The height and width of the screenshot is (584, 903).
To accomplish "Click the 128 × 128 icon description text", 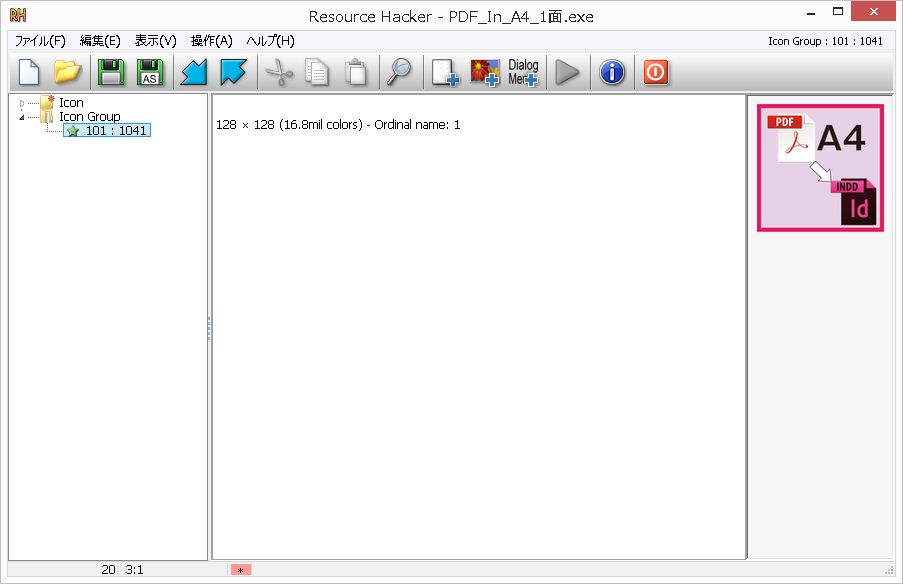I will click(x=338, y=124).
